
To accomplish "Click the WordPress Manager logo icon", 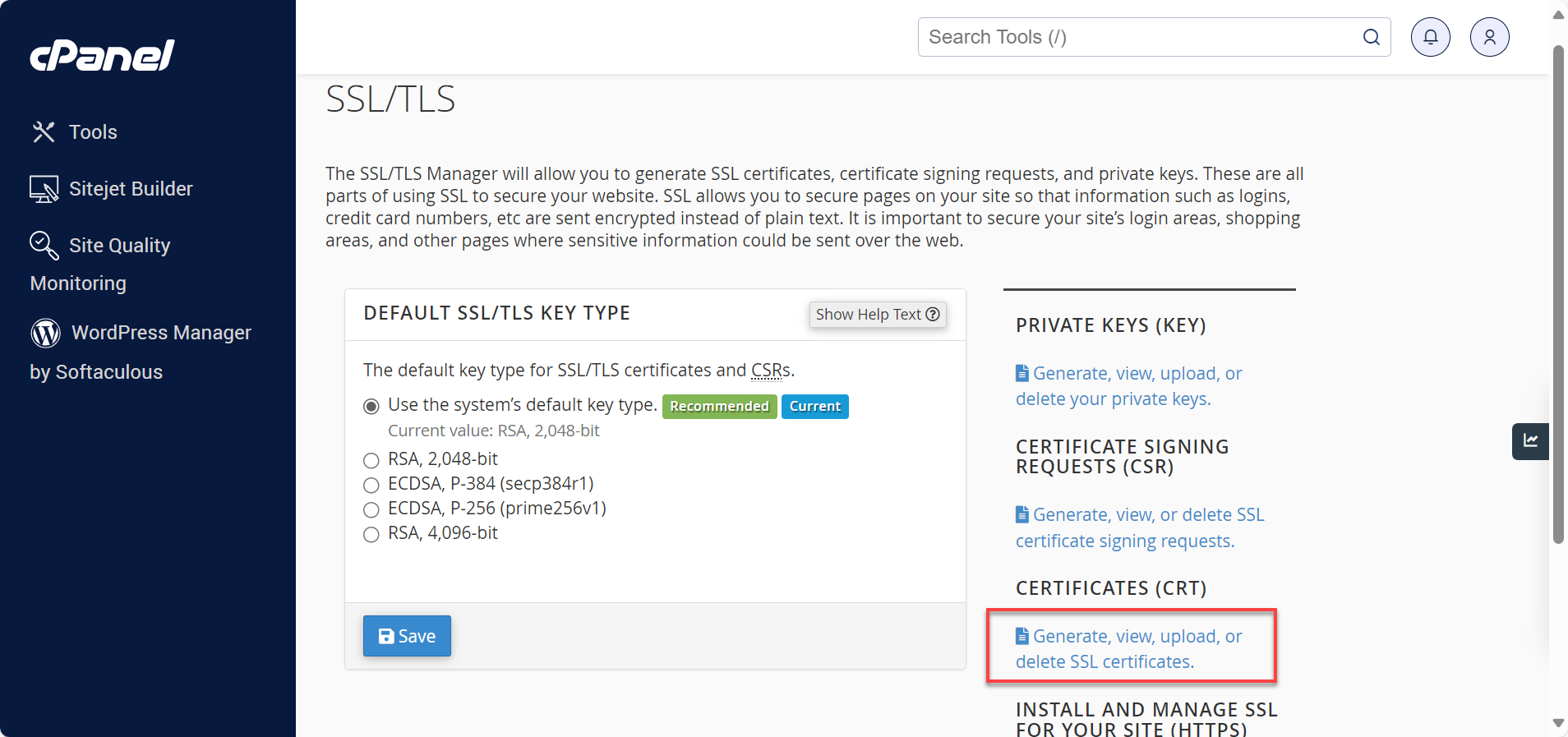I will coord(46,333).
